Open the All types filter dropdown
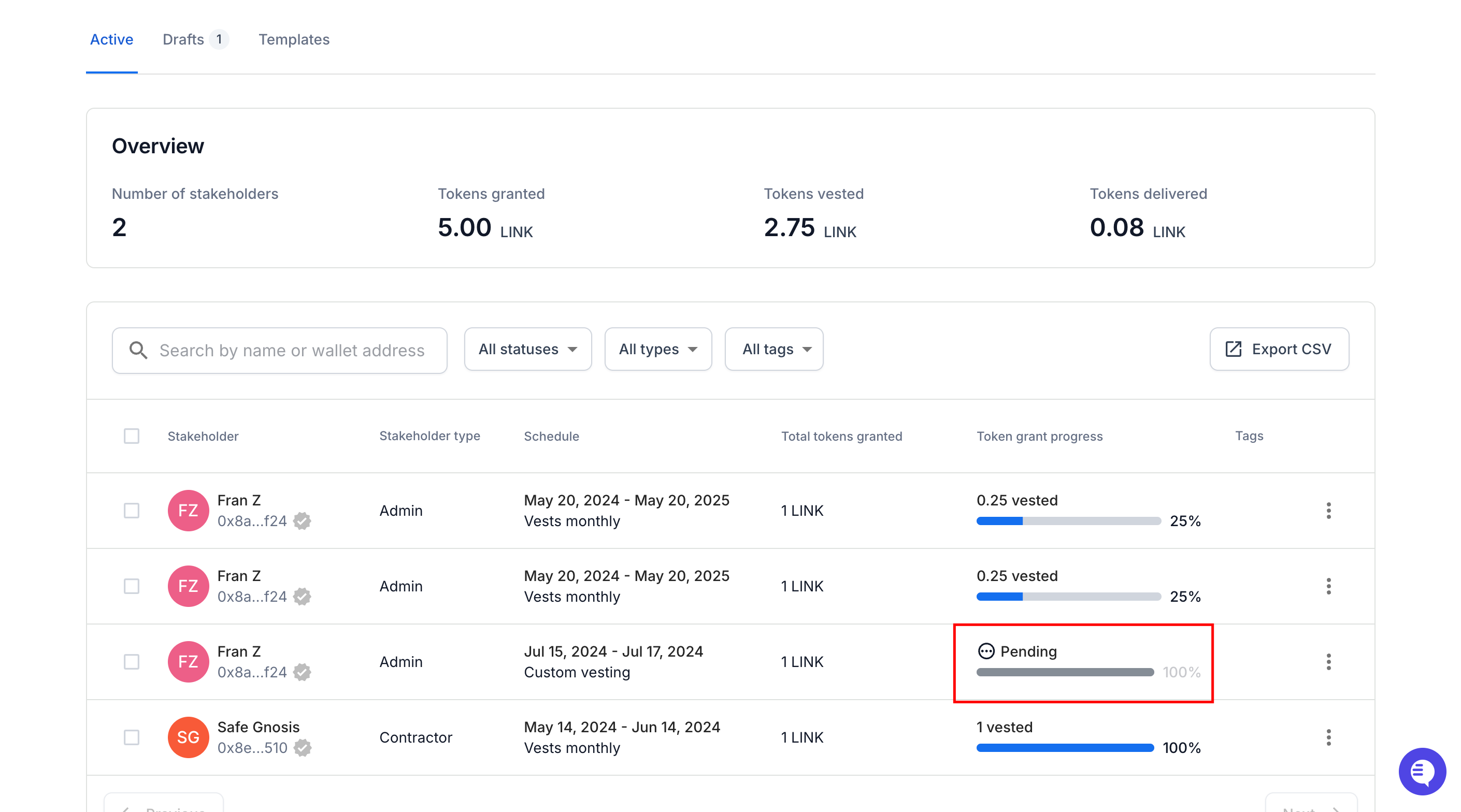Viewport: 1461px width, 812px height. [658, 349]
